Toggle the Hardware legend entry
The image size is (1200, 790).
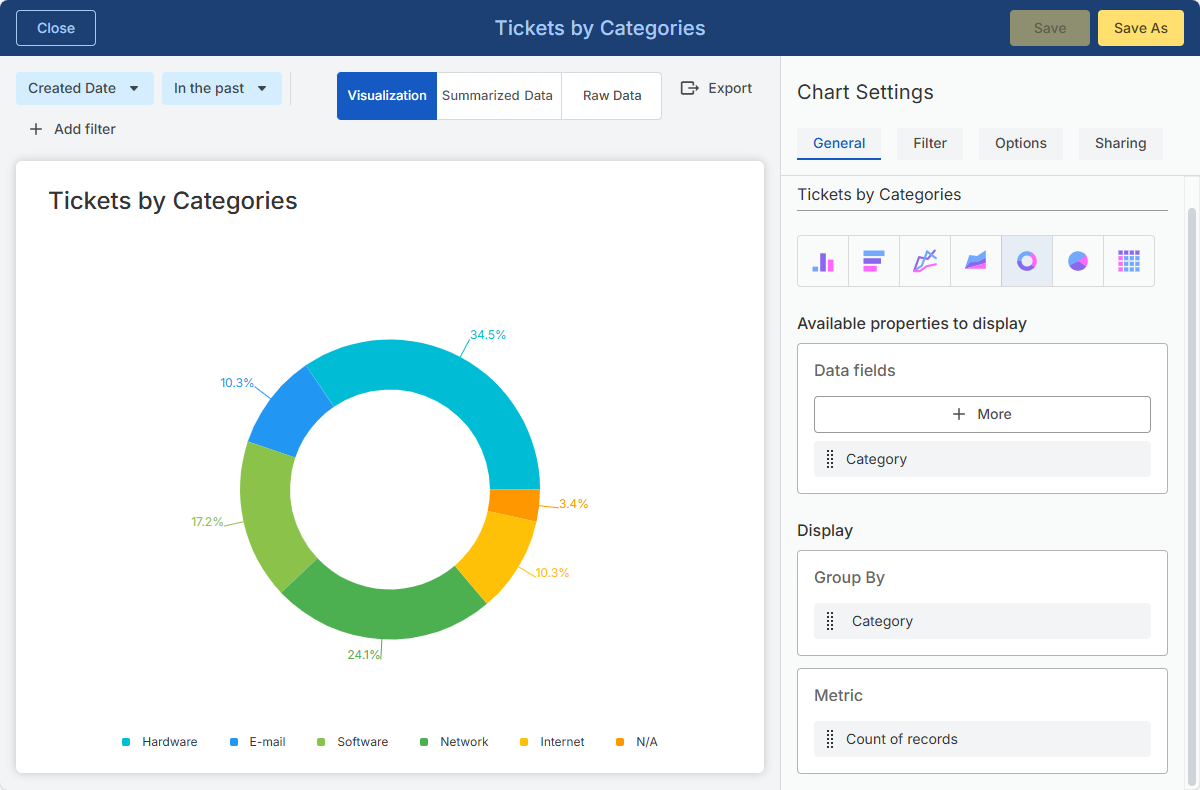[x=160, y=742]
